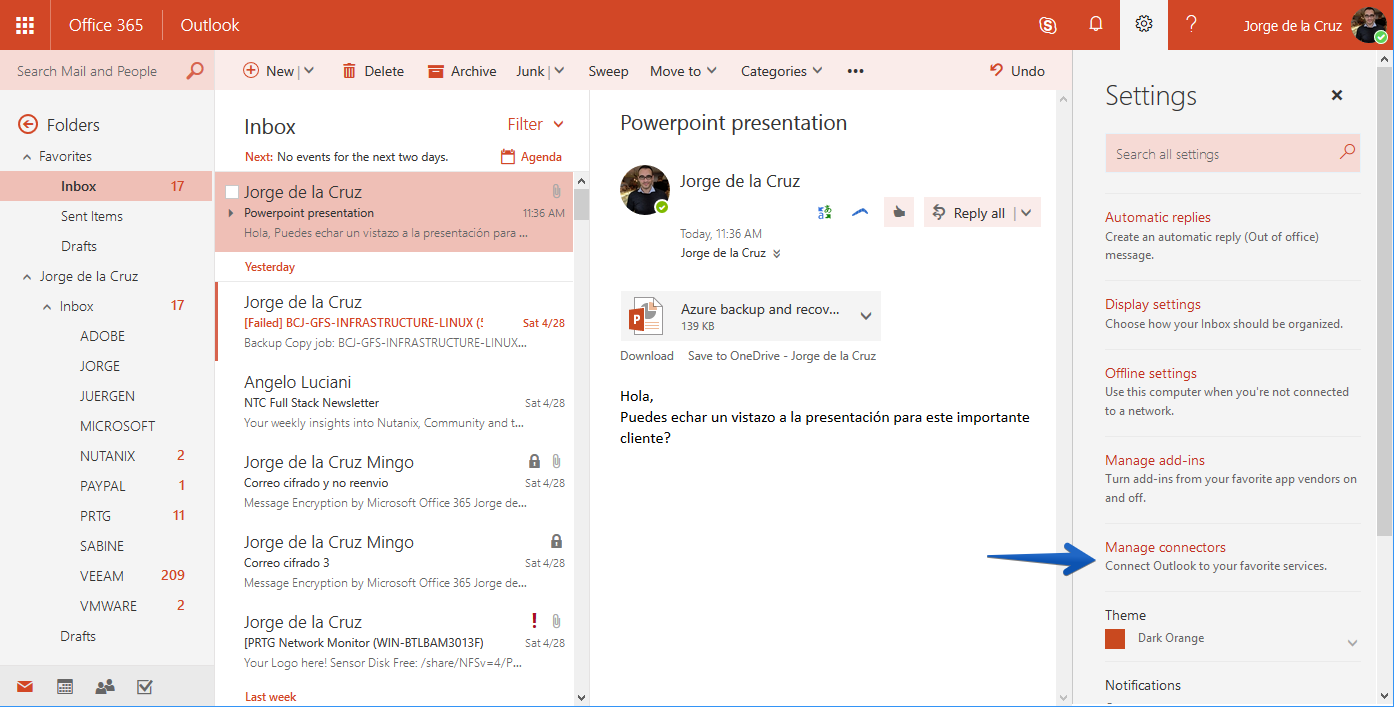
Task: Open the Tasks checkmark icon at bottom
Action: 144,687
